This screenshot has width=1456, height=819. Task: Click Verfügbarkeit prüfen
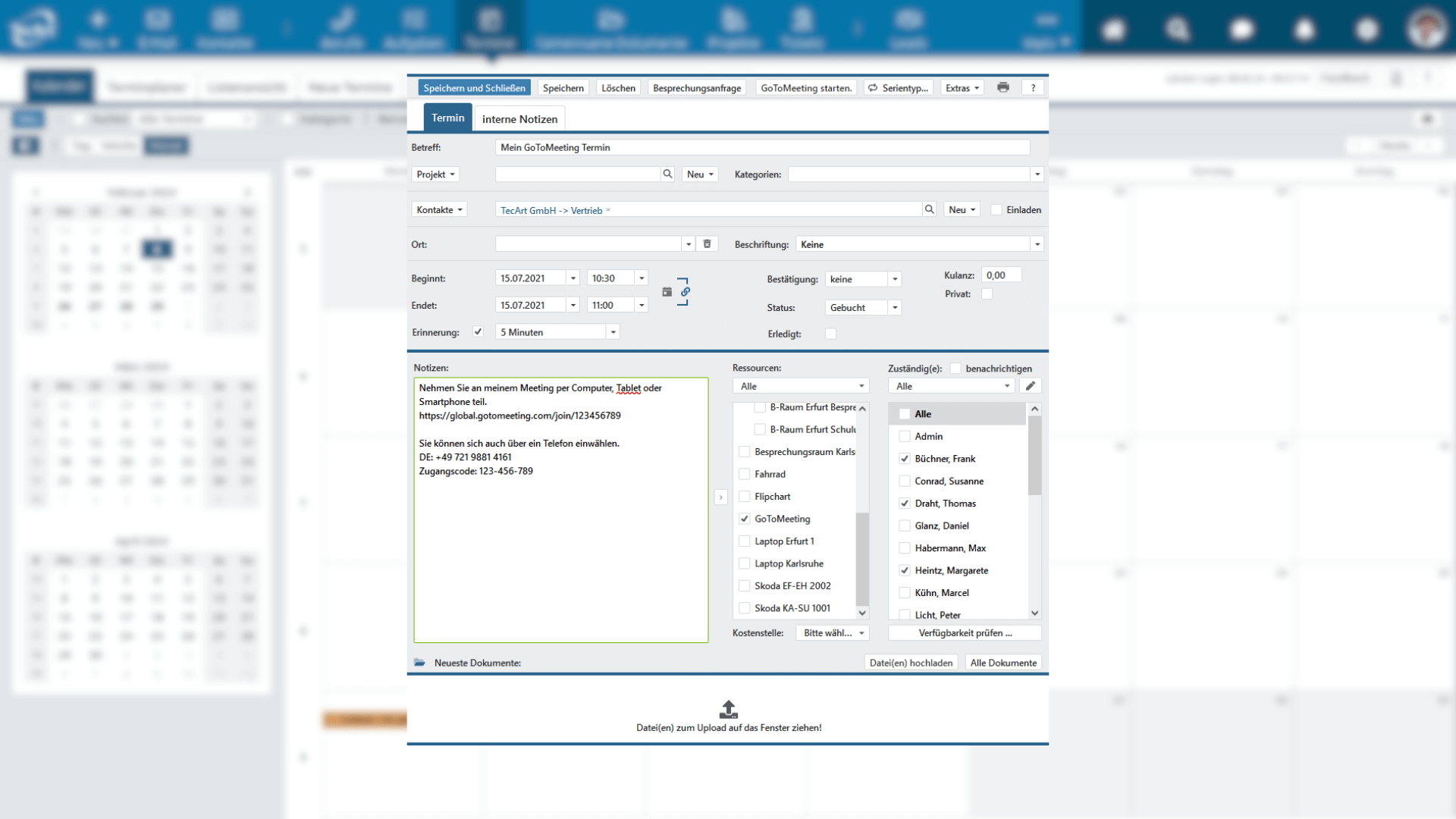tap(964, 632)
